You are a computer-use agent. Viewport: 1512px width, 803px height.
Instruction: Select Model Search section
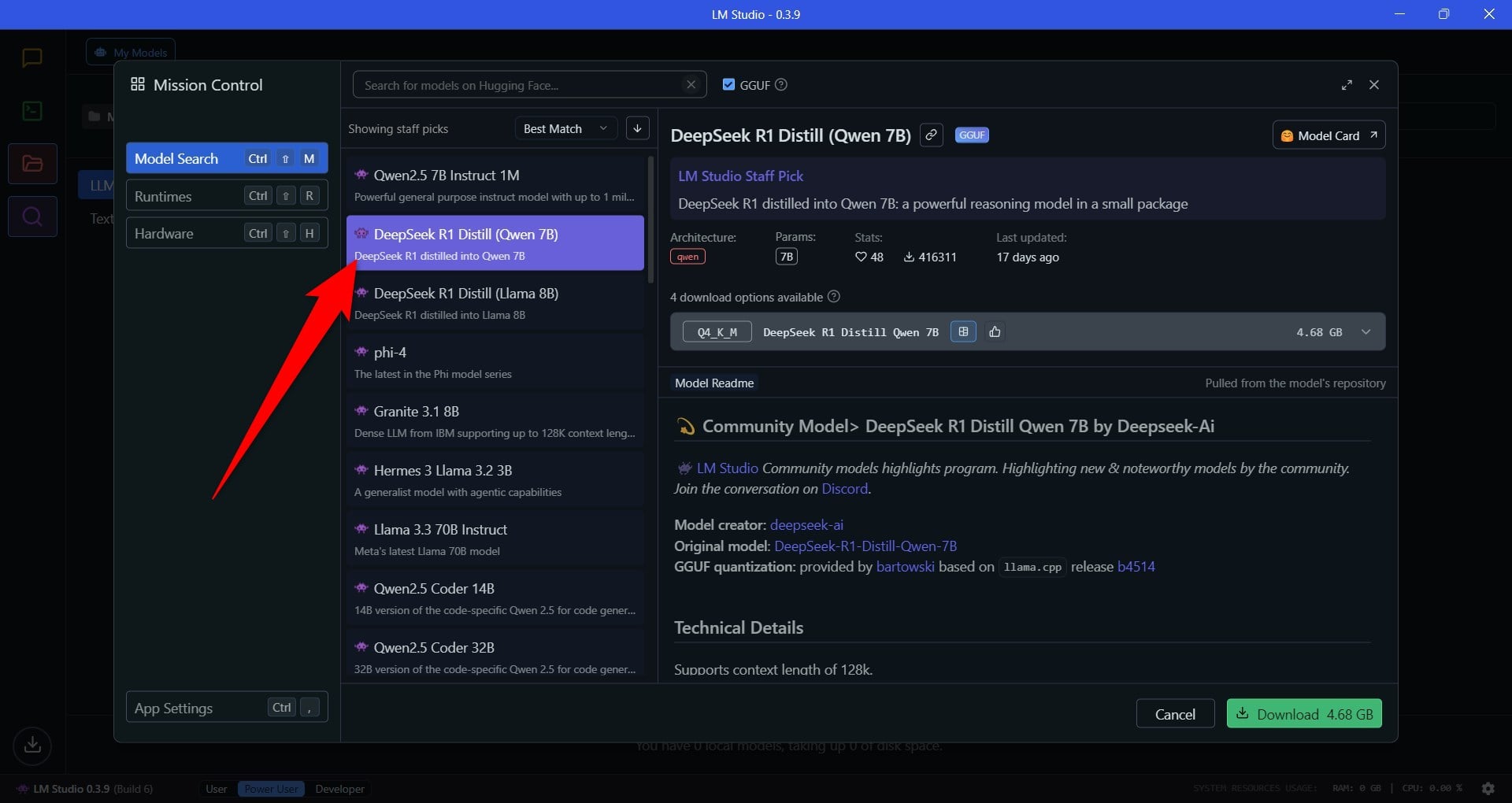[x=227, y=158]
